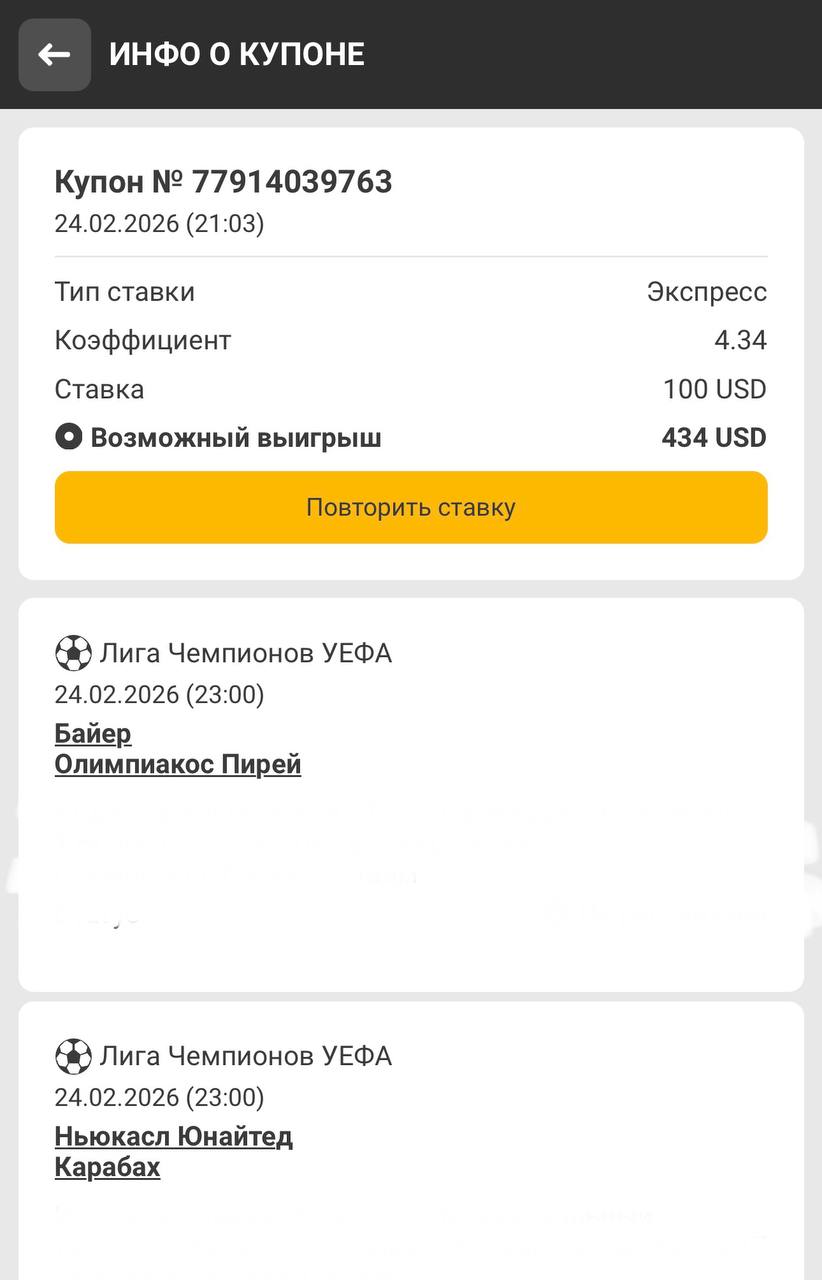The image size is (822, 1280).
Task: Tap the 434 USD possible winnings
Action: (714, 438)
